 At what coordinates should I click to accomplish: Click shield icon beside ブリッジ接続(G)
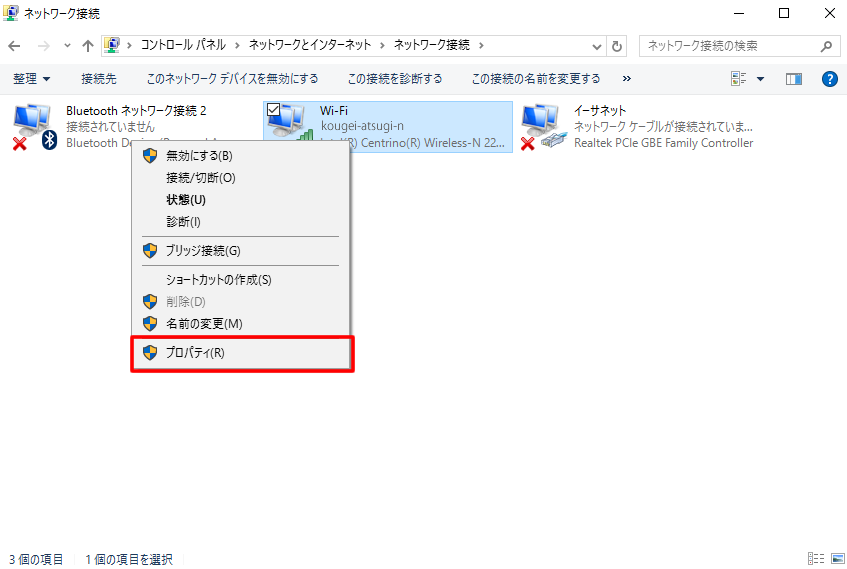(x=150, y=251)
